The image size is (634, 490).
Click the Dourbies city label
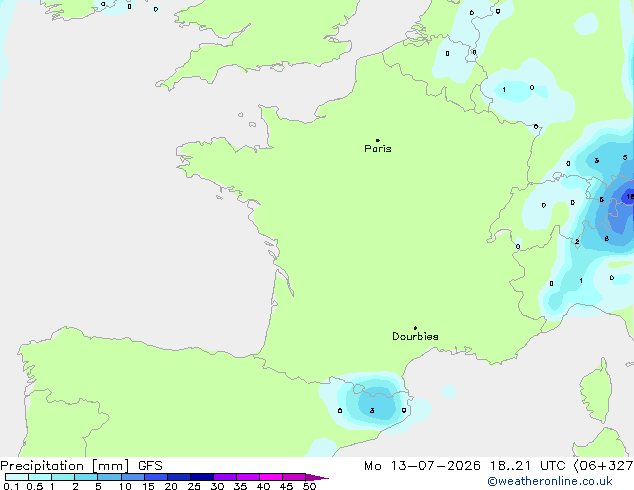[x=415, y=336]
